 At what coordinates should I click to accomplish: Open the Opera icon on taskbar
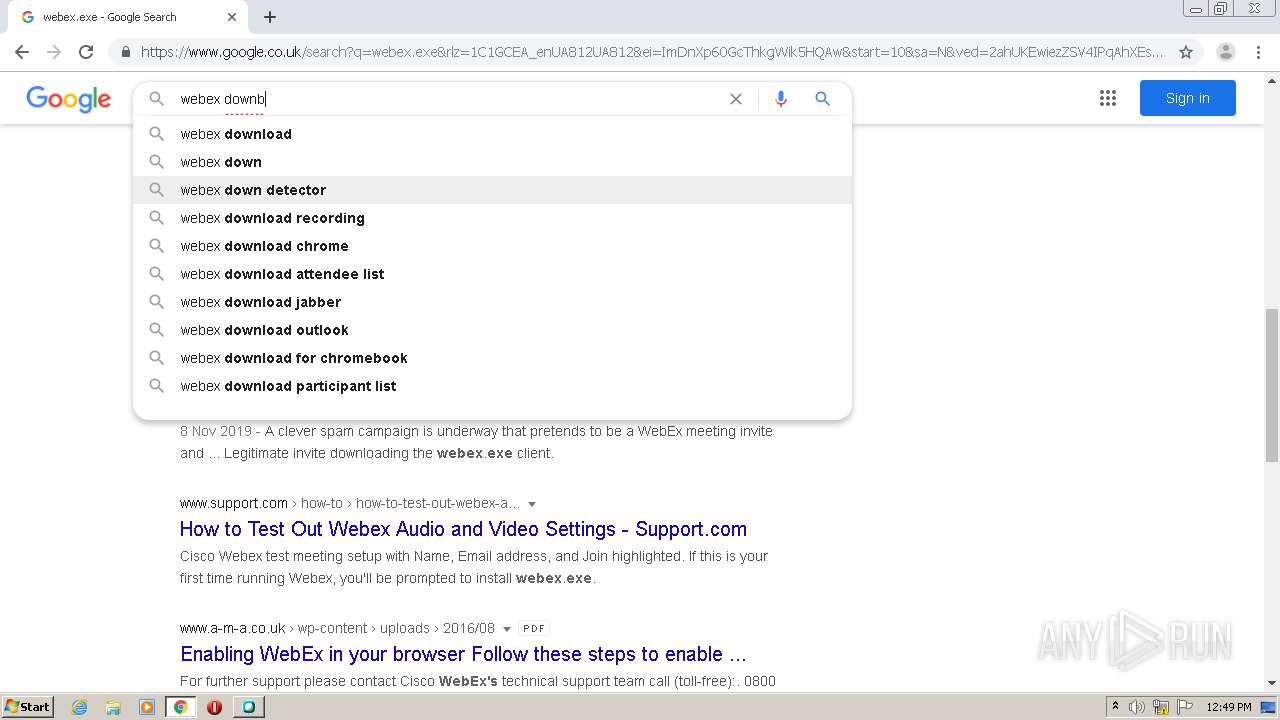214,707
